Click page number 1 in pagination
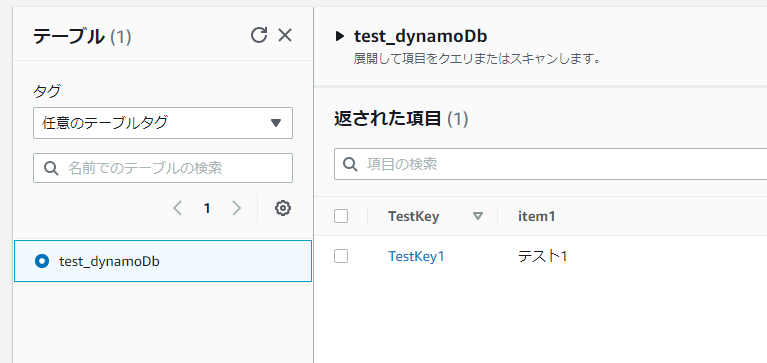 207,208
